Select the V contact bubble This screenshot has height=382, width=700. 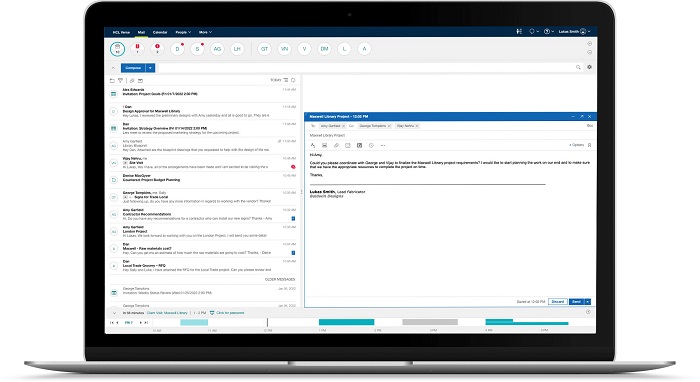coord(304,49)
